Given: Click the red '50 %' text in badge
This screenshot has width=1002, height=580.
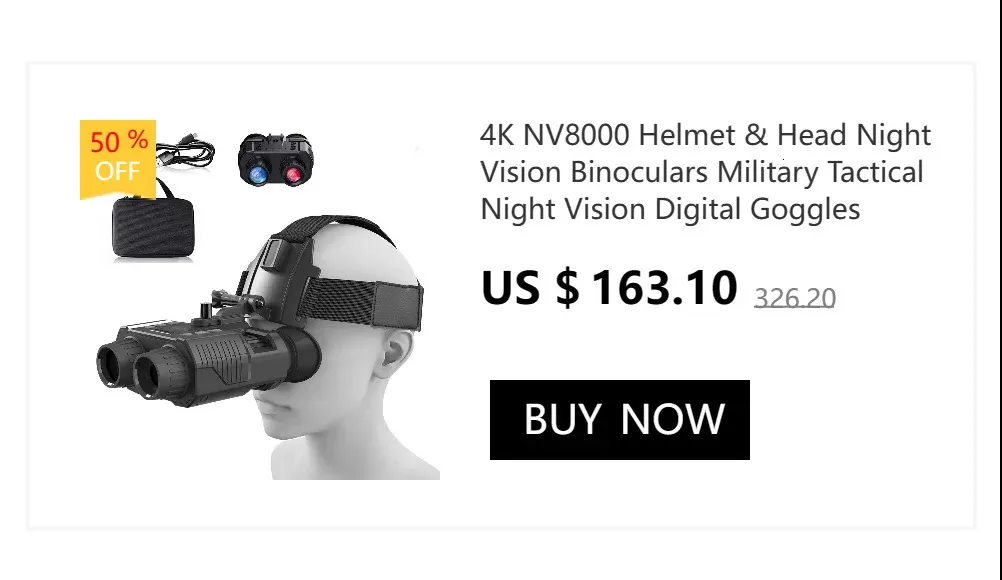Looking at the screenshot, I should click(119, 141).
